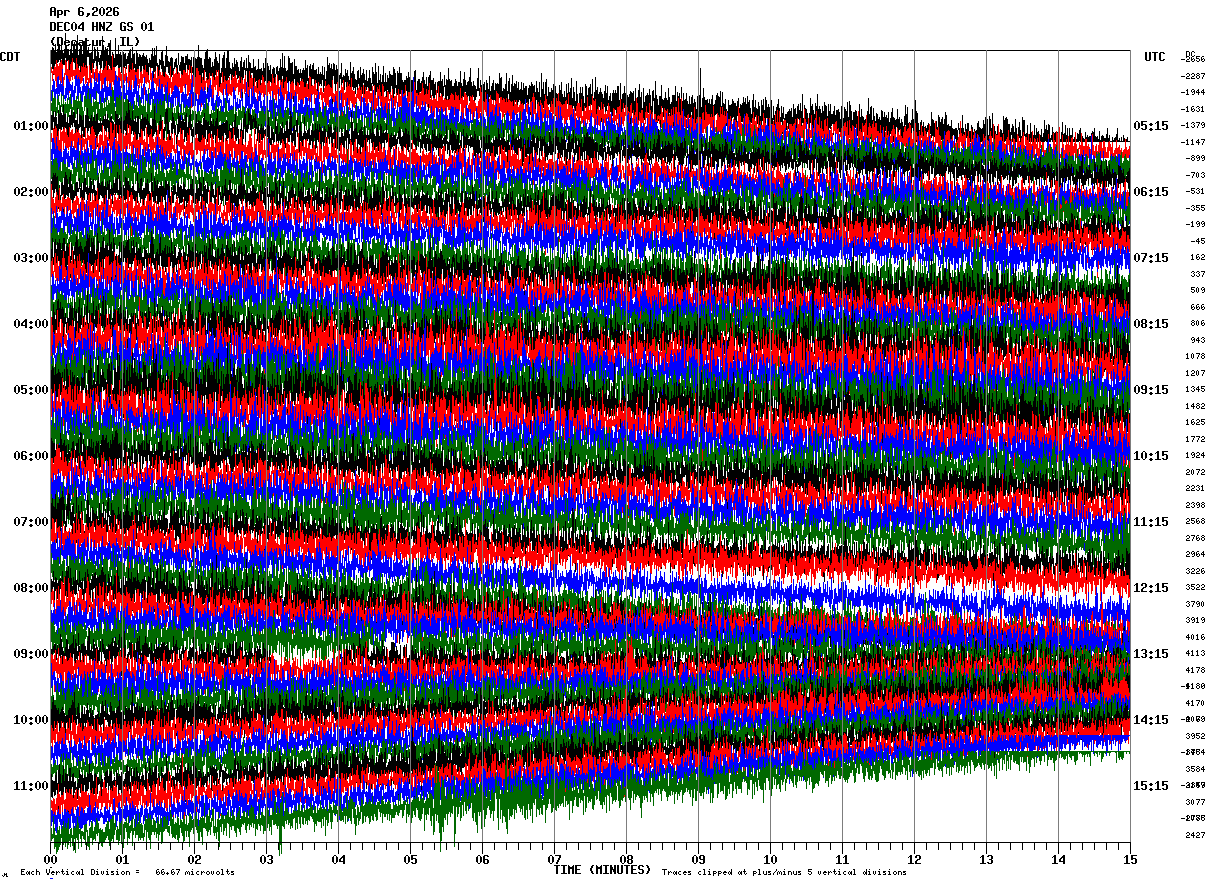Click the "02:00" CDT row label
1210x886 pixels.
31,192
